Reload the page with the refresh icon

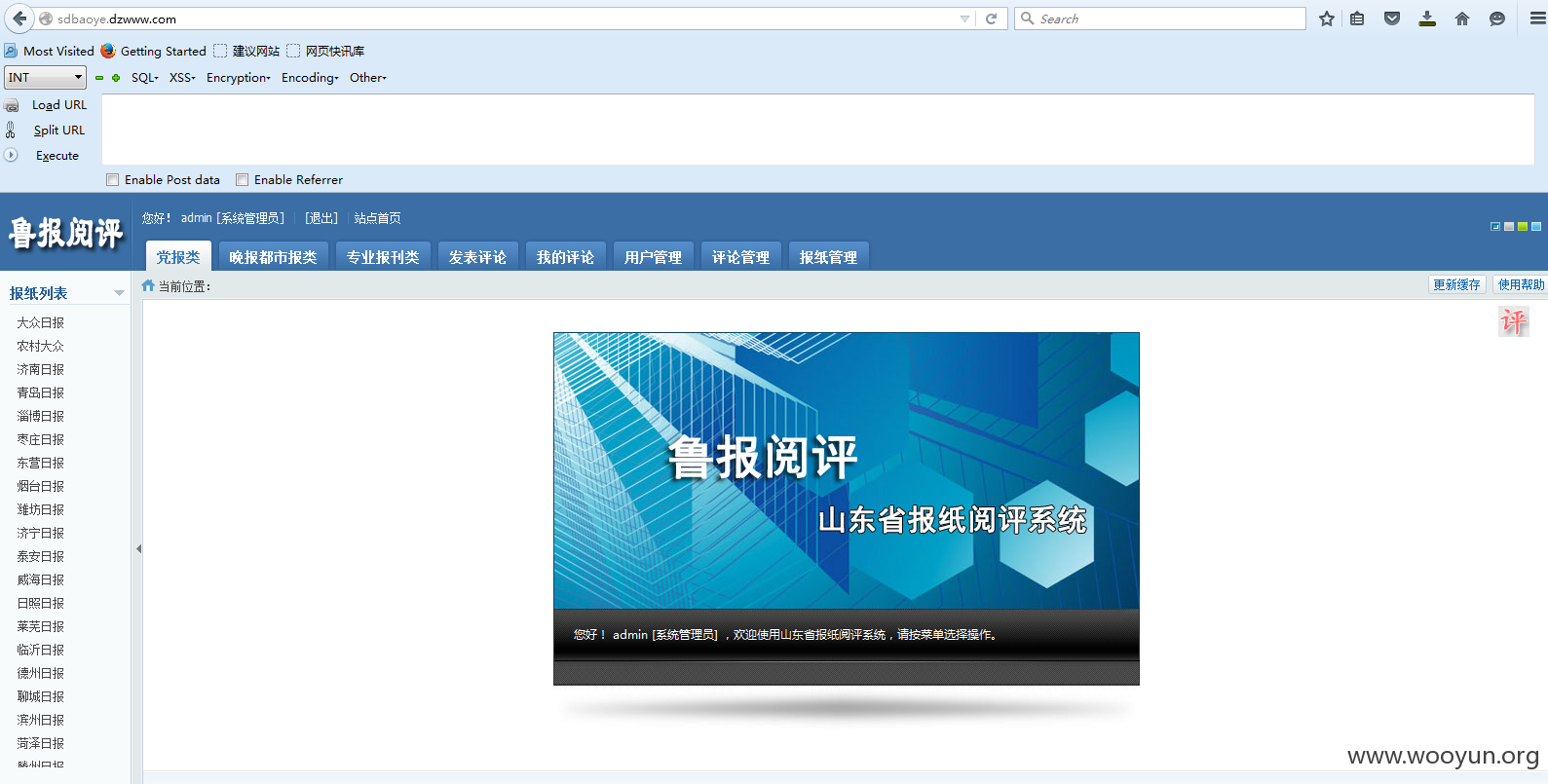(992, 19)
